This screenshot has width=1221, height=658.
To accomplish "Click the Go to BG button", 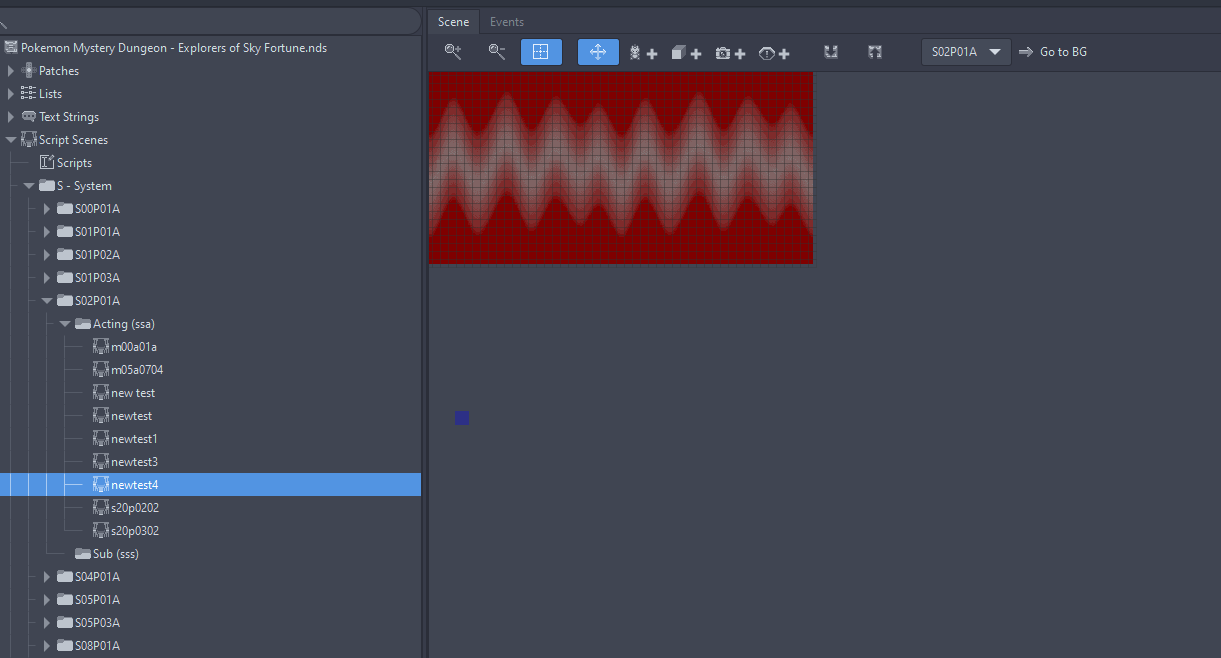I will click(1053, 52).
